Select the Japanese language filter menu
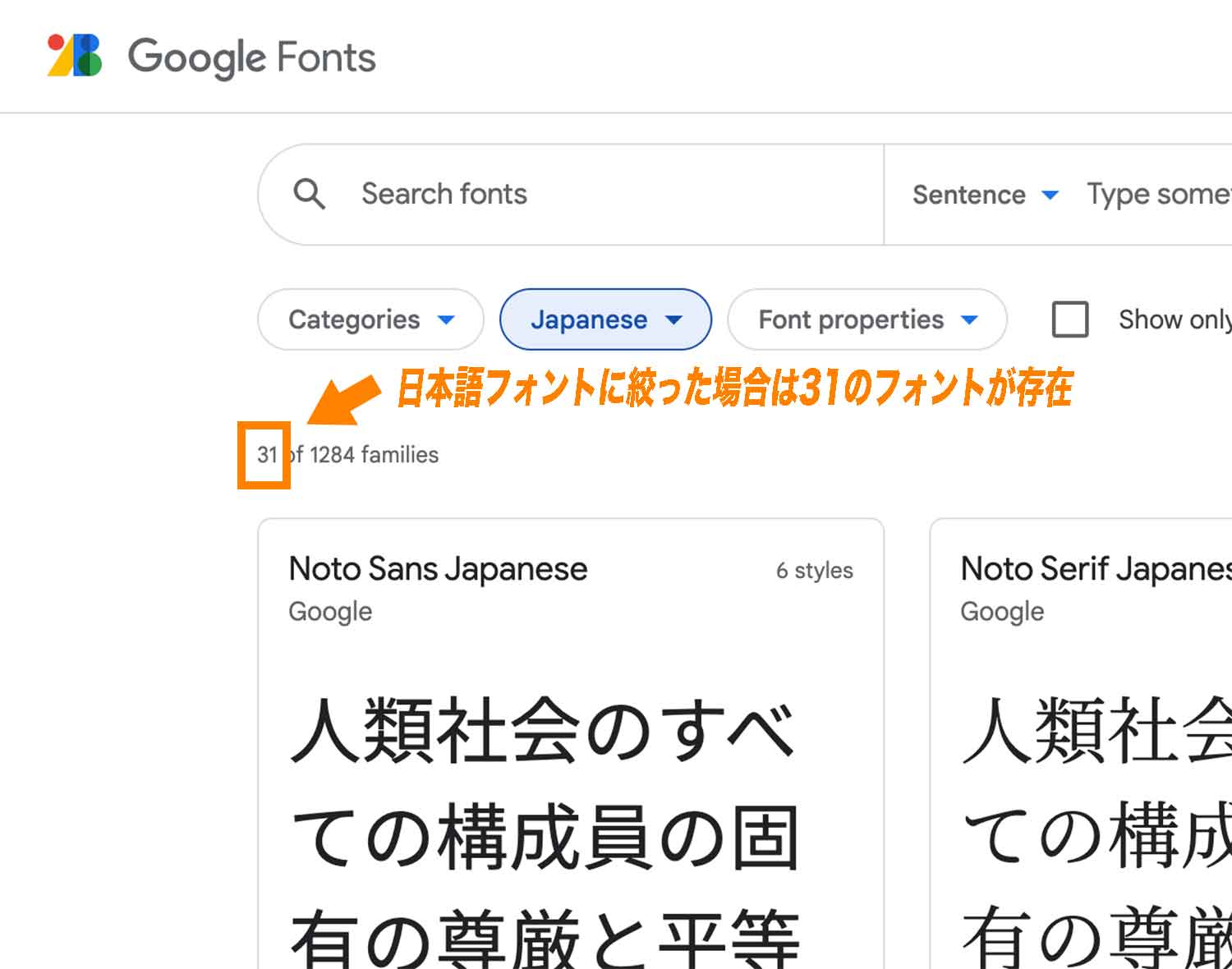 (x=605, y=319)
